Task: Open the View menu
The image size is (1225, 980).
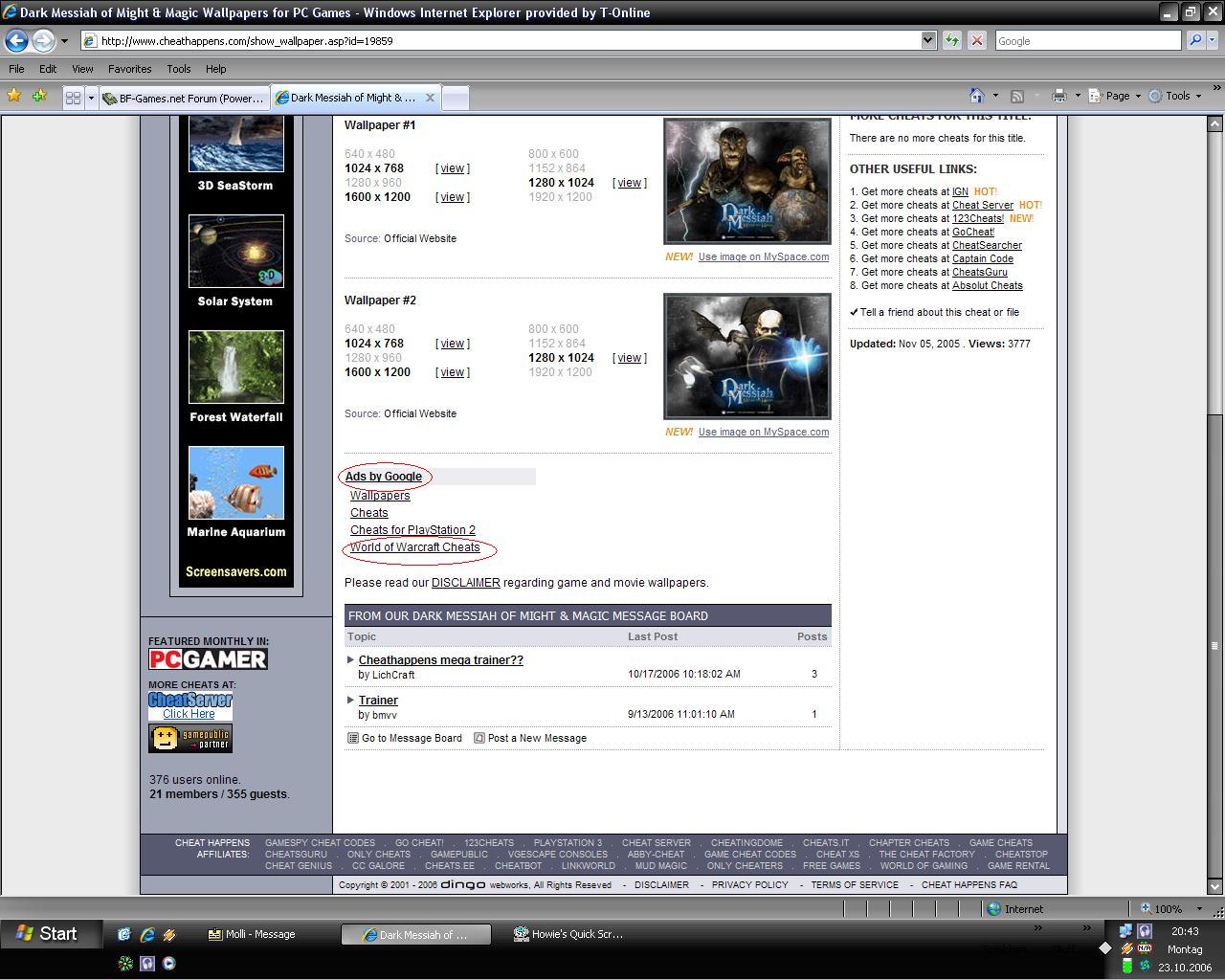Action: coord(82,69)
